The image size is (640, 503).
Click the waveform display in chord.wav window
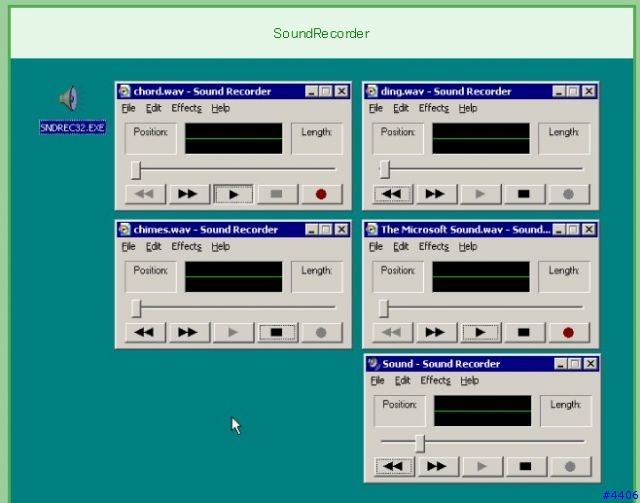pyautogui.click(x=233, y=138)
